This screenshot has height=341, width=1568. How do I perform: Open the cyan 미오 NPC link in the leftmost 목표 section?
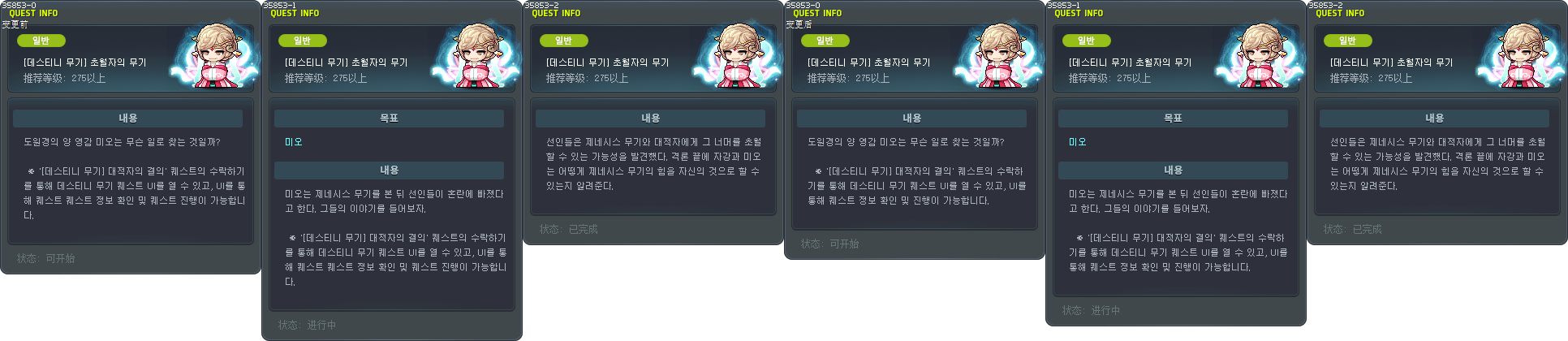(x=293, y=142)
